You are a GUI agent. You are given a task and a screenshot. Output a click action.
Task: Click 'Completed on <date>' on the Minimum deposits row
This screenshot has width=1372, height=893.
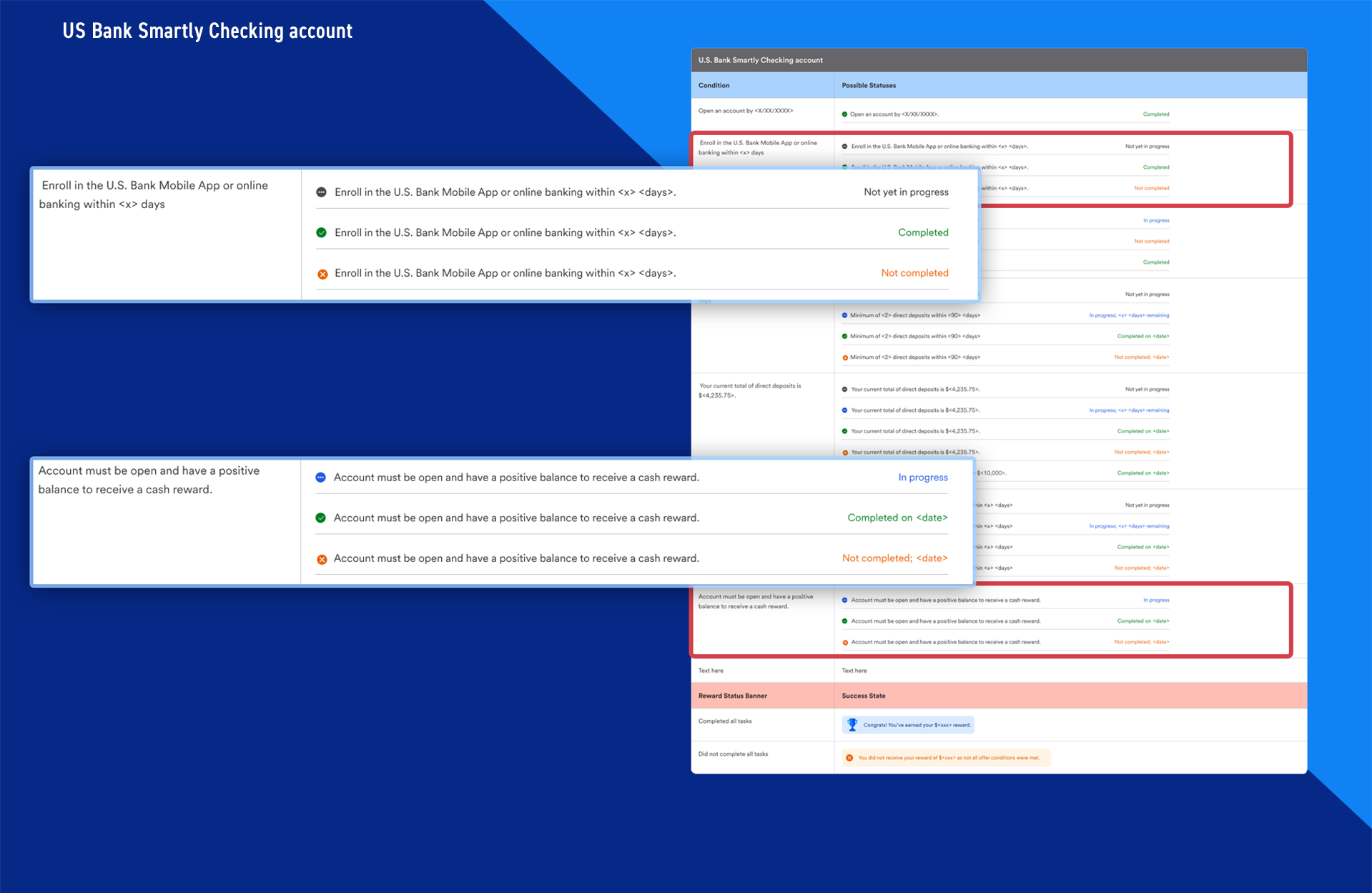1143,336
